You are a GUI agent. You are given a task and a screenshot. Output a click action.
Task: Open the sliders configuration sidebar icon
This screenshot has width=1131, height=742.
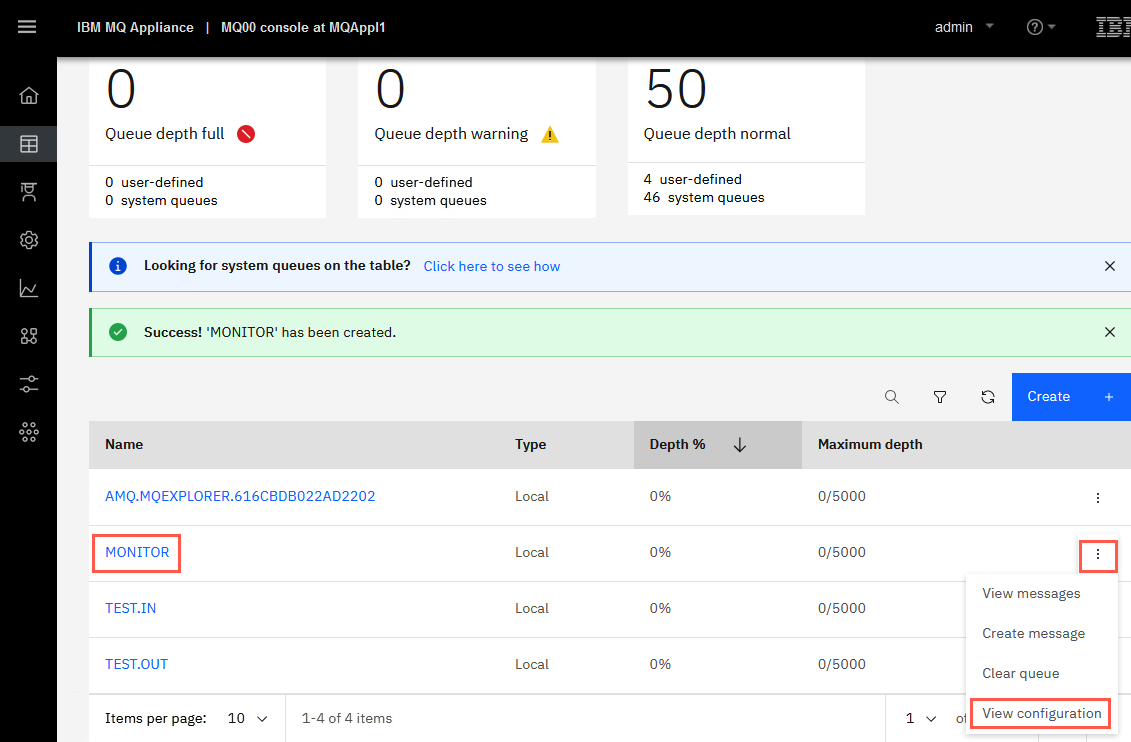point(28,384)
